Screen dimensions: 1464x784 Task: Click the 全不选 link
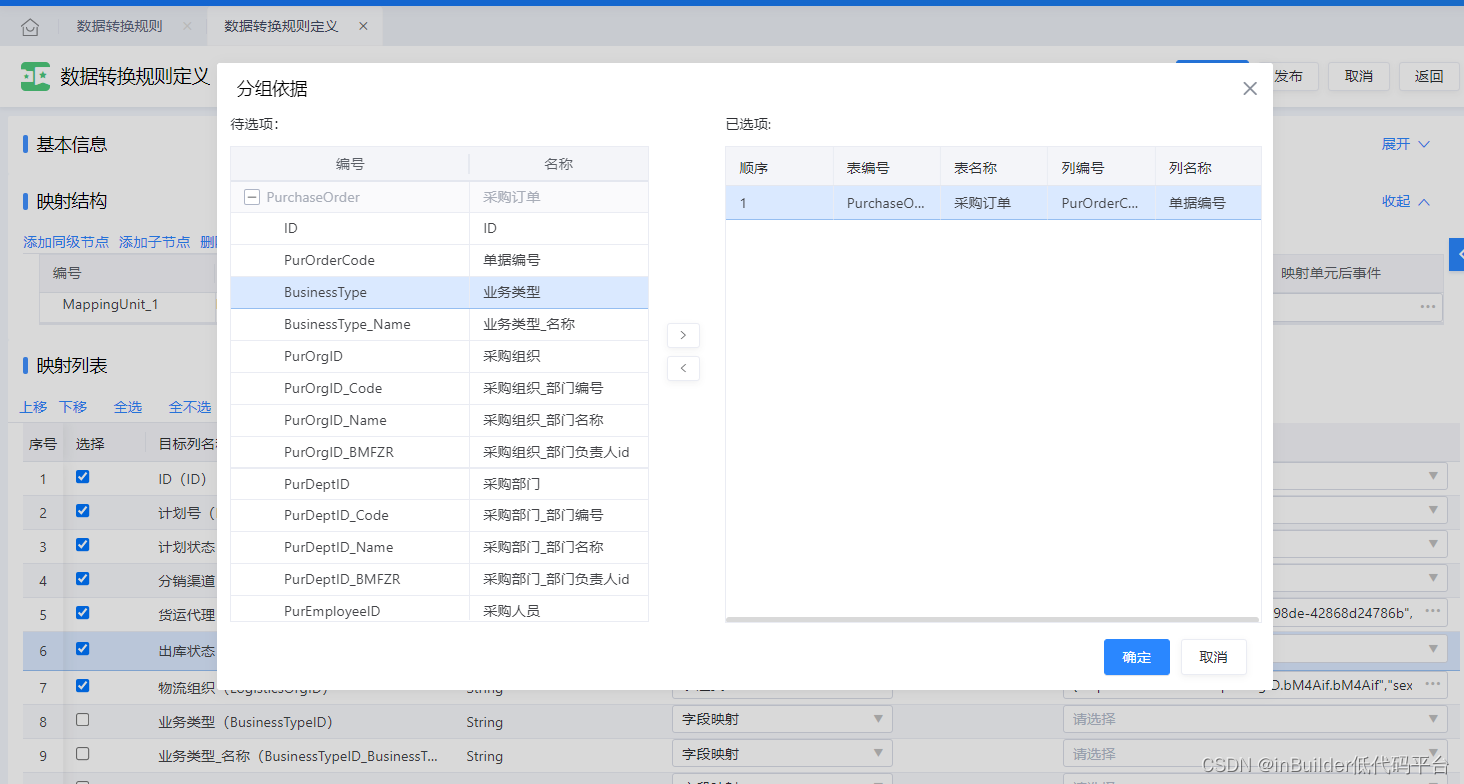point(190,407)
